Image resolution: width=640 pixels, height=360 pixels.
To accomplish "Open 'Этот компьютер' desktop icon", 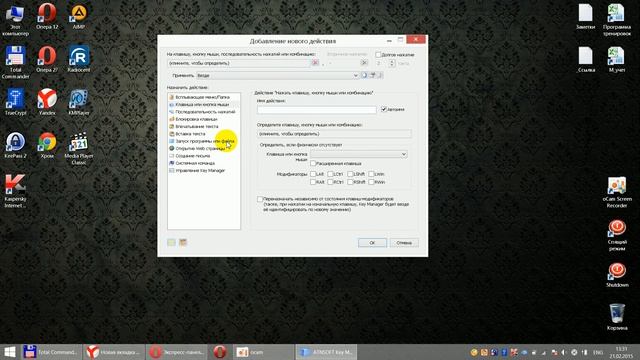I will (15, 20).
